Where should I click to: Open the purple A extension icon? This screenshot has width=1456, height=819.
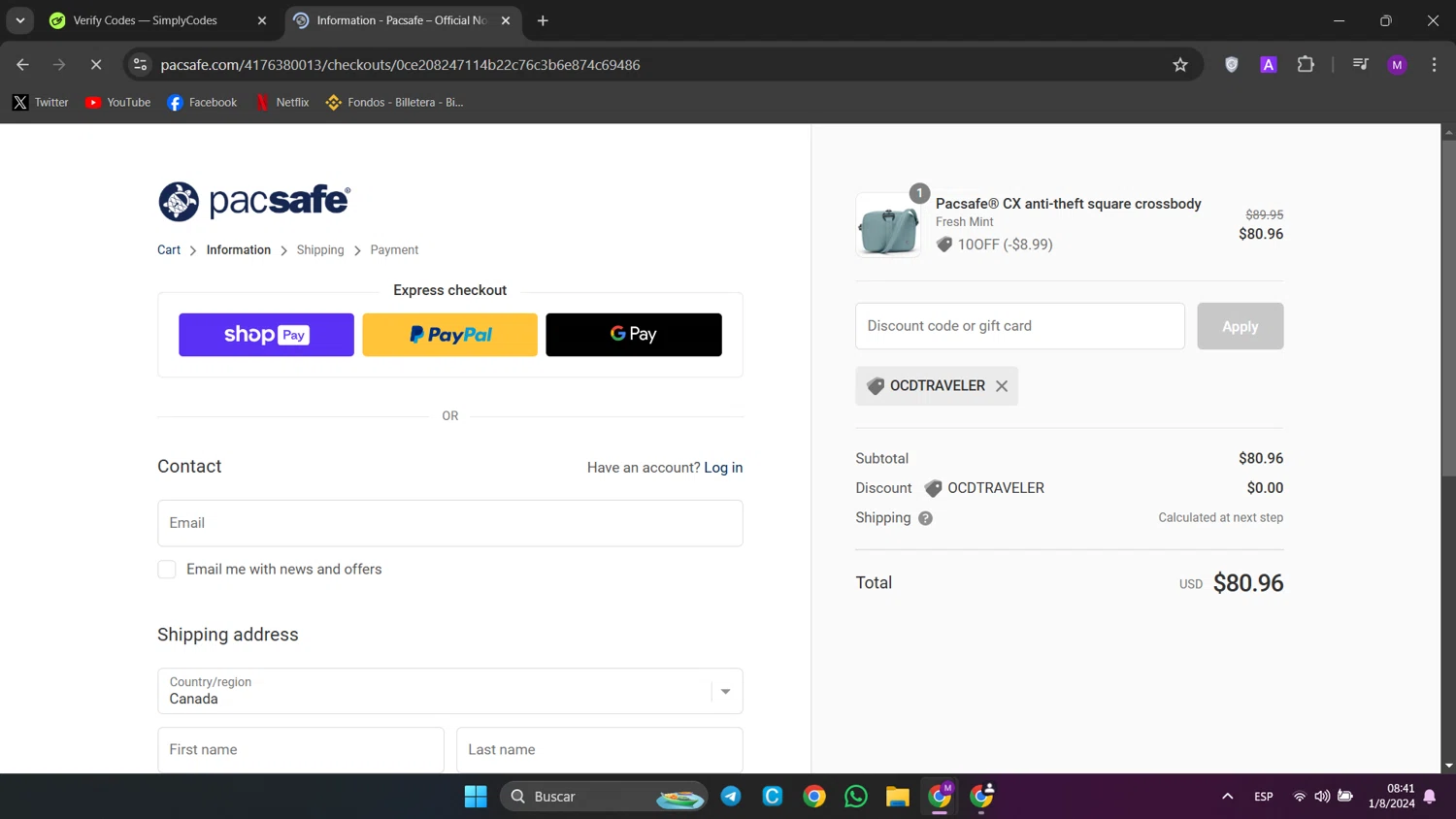(x=1269, y=65)
